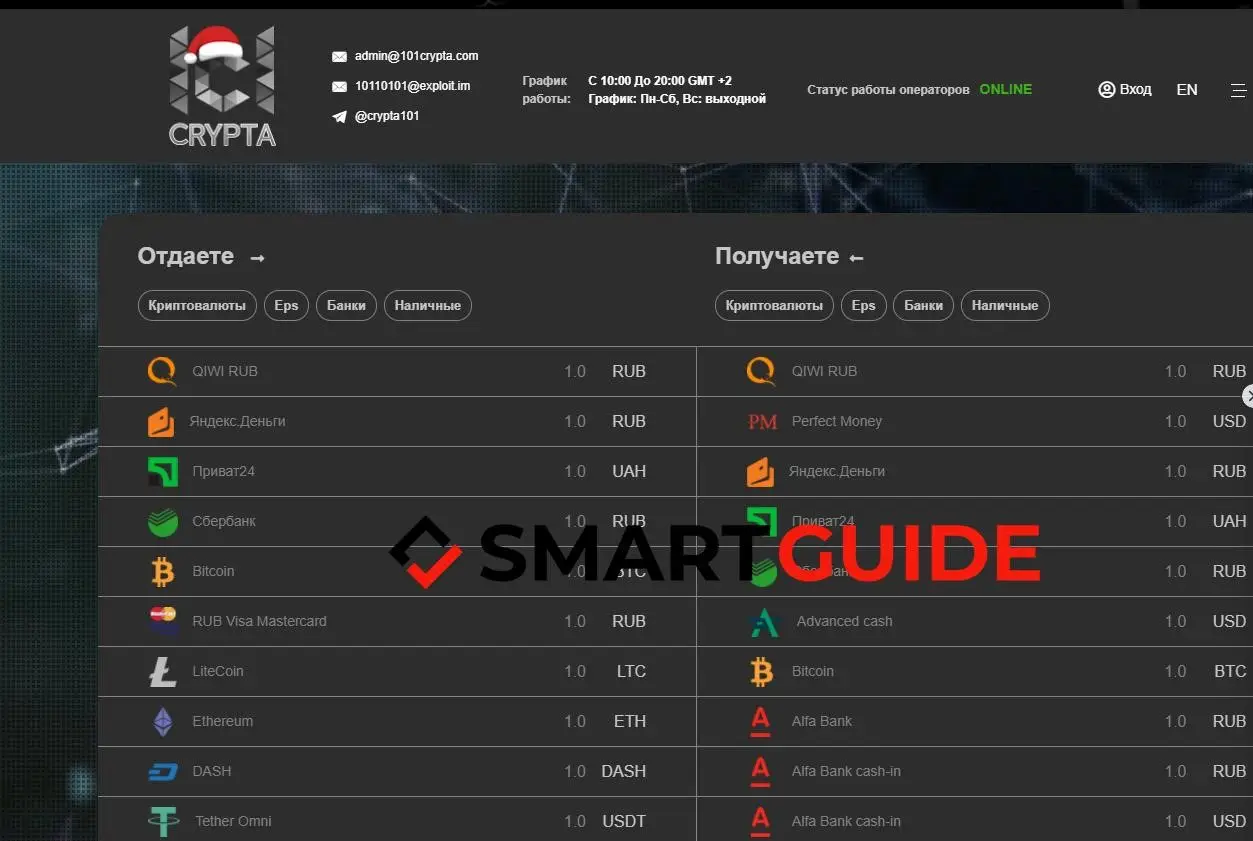Viewport: 1253px width, 841px height.
Task: Click the Получаете heading
Action: (777, 256)
